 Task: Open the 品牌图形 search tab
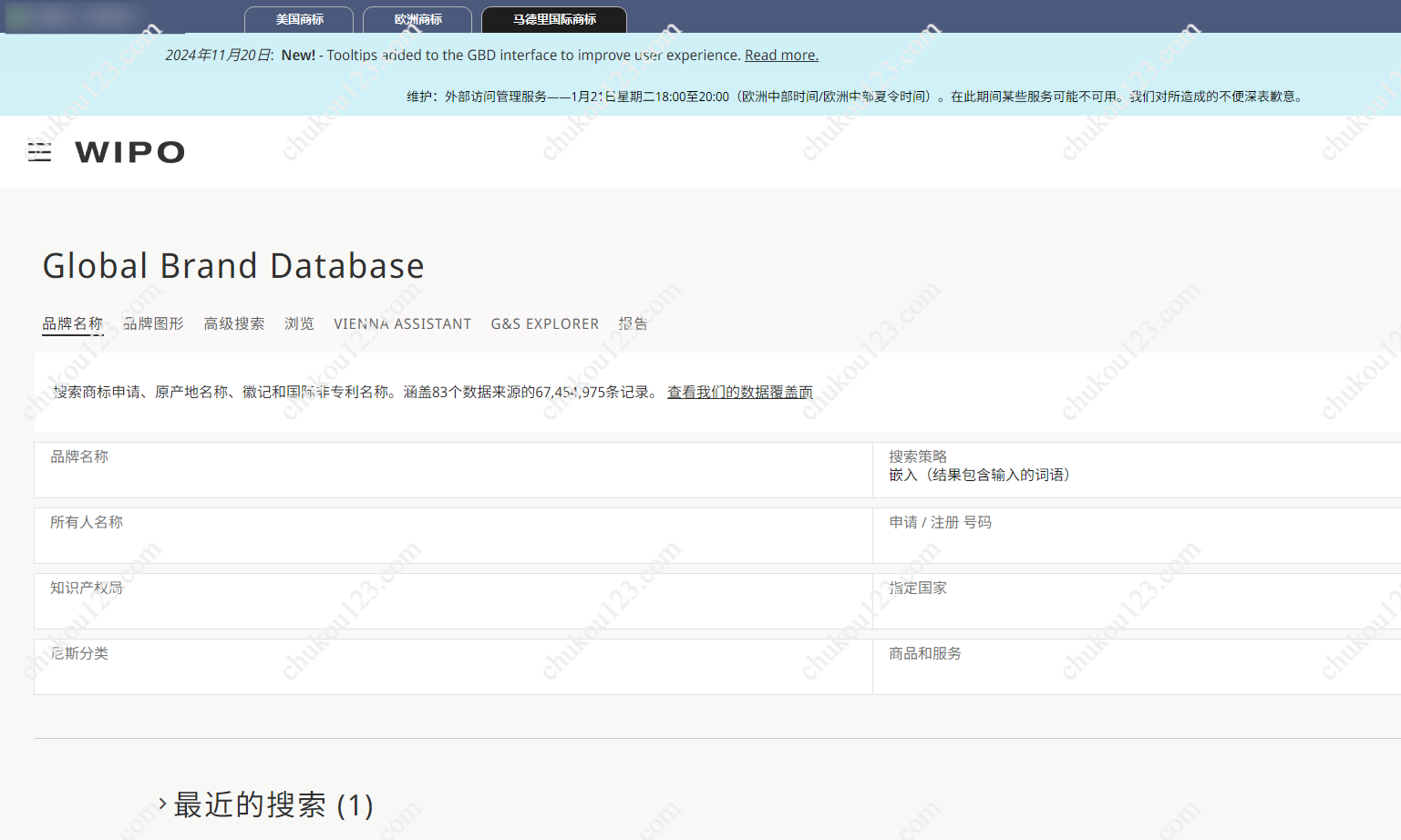tap(153, 323)
